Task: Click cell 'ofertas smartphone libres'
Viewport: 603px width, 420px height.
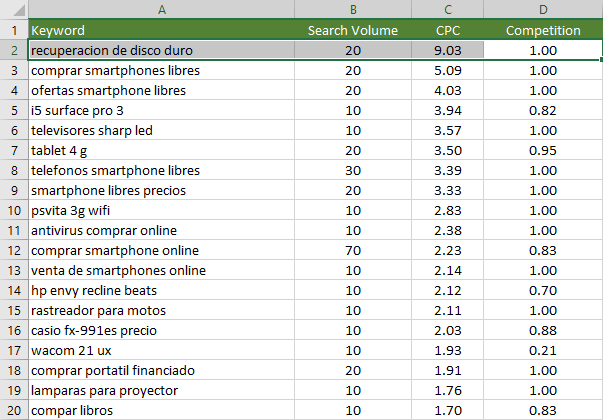Action: coord(162,90)
